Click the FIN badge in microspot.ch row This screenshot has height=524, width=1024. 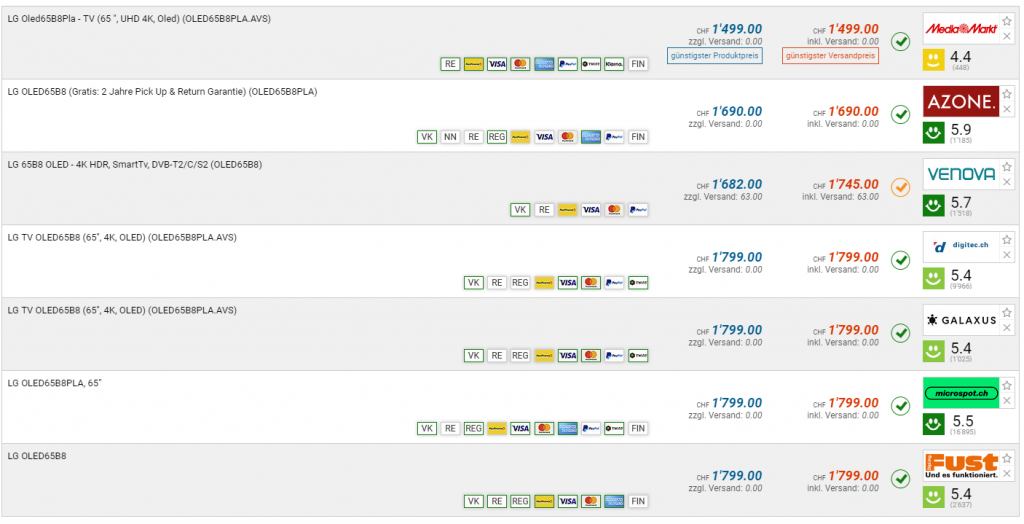(x=638, y=428)
